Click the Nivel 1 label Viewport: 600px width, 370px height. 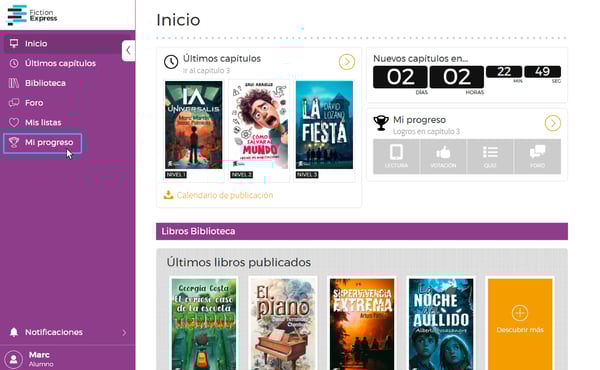click(x=176, y=174)
